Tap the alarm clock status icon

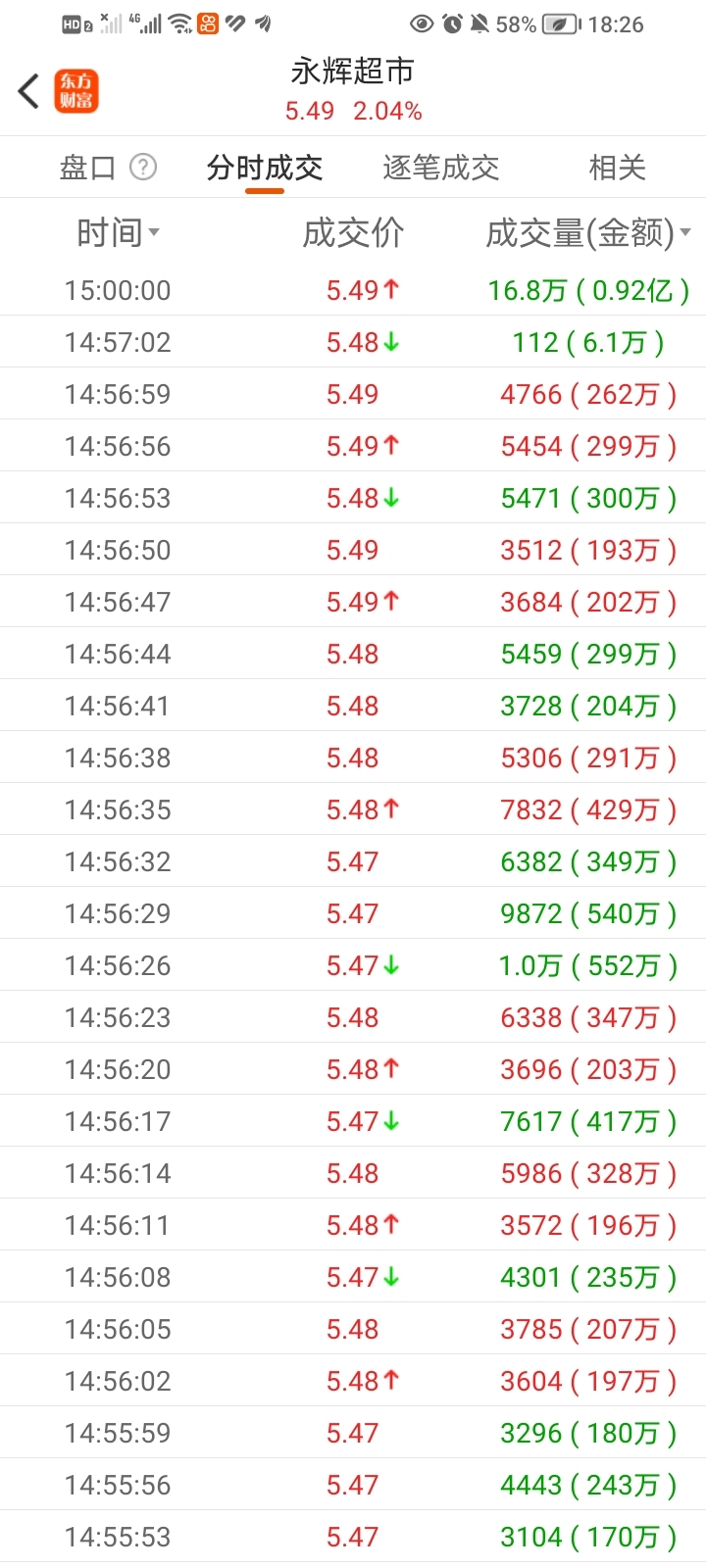tap(452, 24)
